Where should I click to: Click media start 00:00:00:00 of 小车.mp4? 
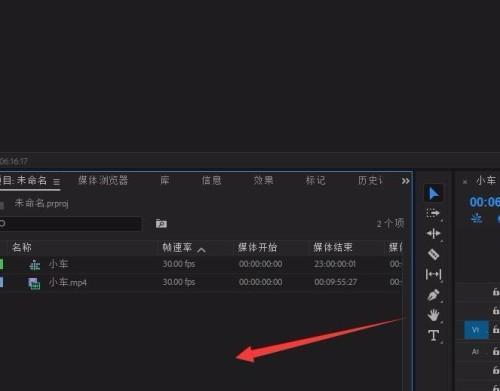261,282
